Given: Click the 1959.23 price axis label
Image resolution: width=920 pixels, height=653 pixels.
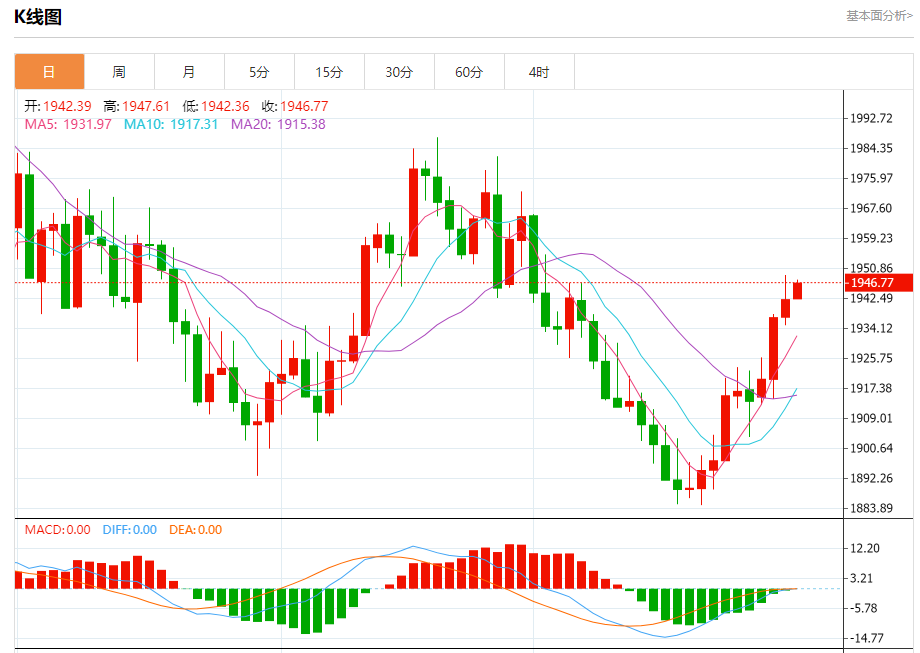Looking at the screenshot, I should click(x=871, y=238).
